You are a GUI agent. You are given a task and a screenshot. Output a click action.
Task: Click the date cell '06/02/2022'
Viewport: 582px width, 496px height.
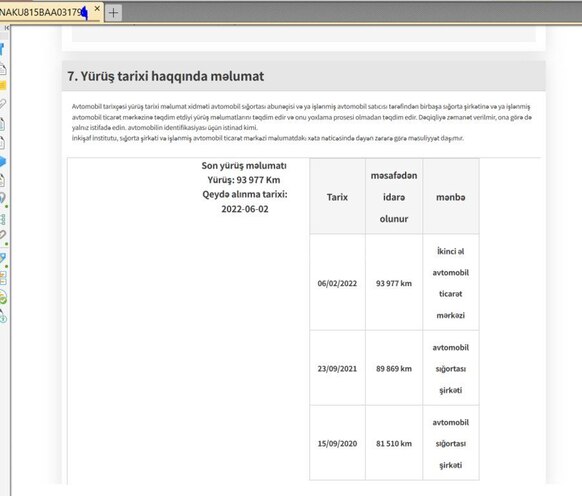(x=337, y=283)
